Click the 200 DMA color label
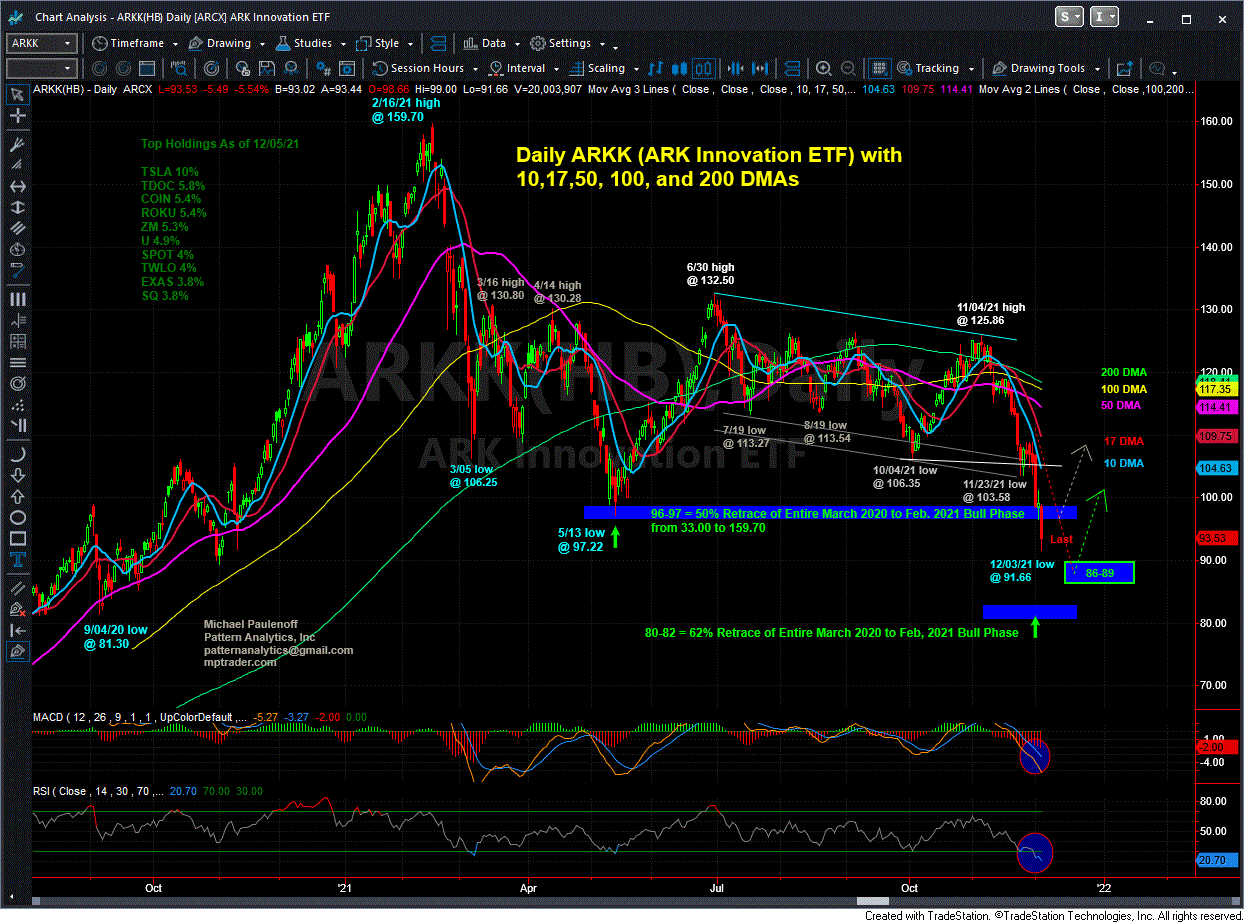Screen dimensions: 1244x922 [x=1123, y=371]
